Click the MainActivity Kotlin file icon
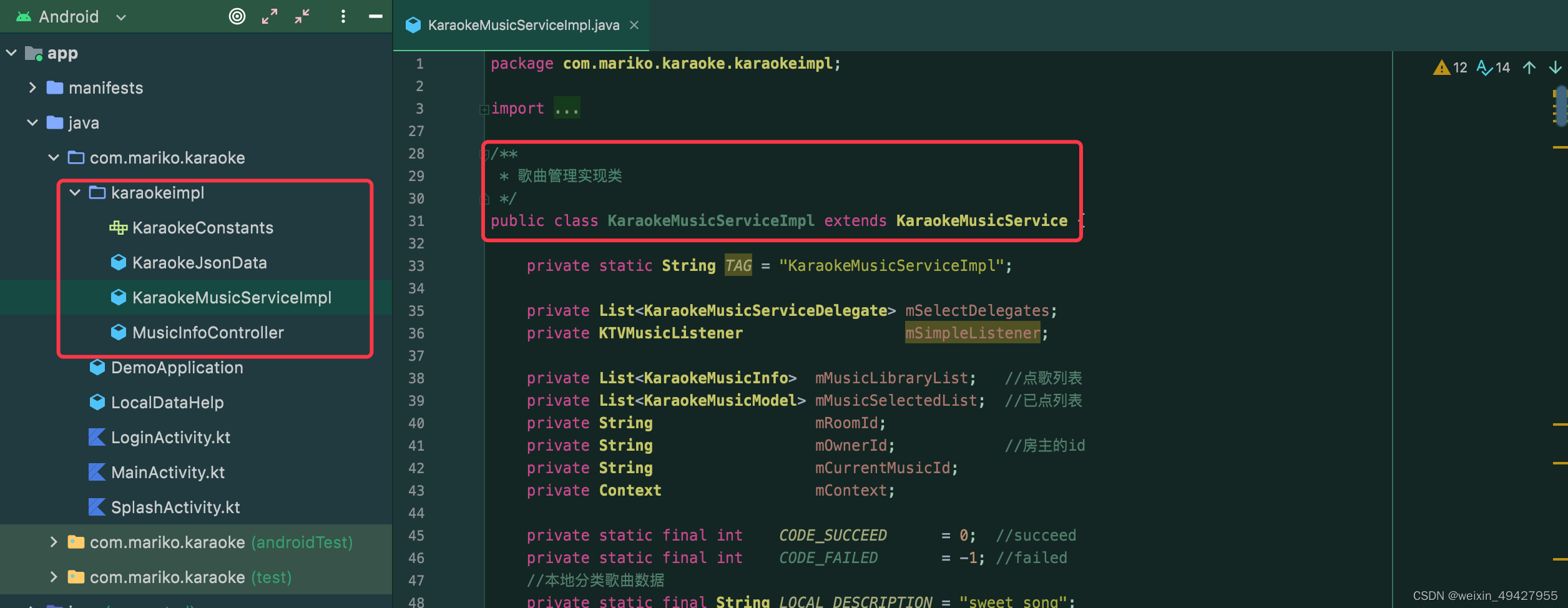Screen dimensions: 1568x608 97,473
